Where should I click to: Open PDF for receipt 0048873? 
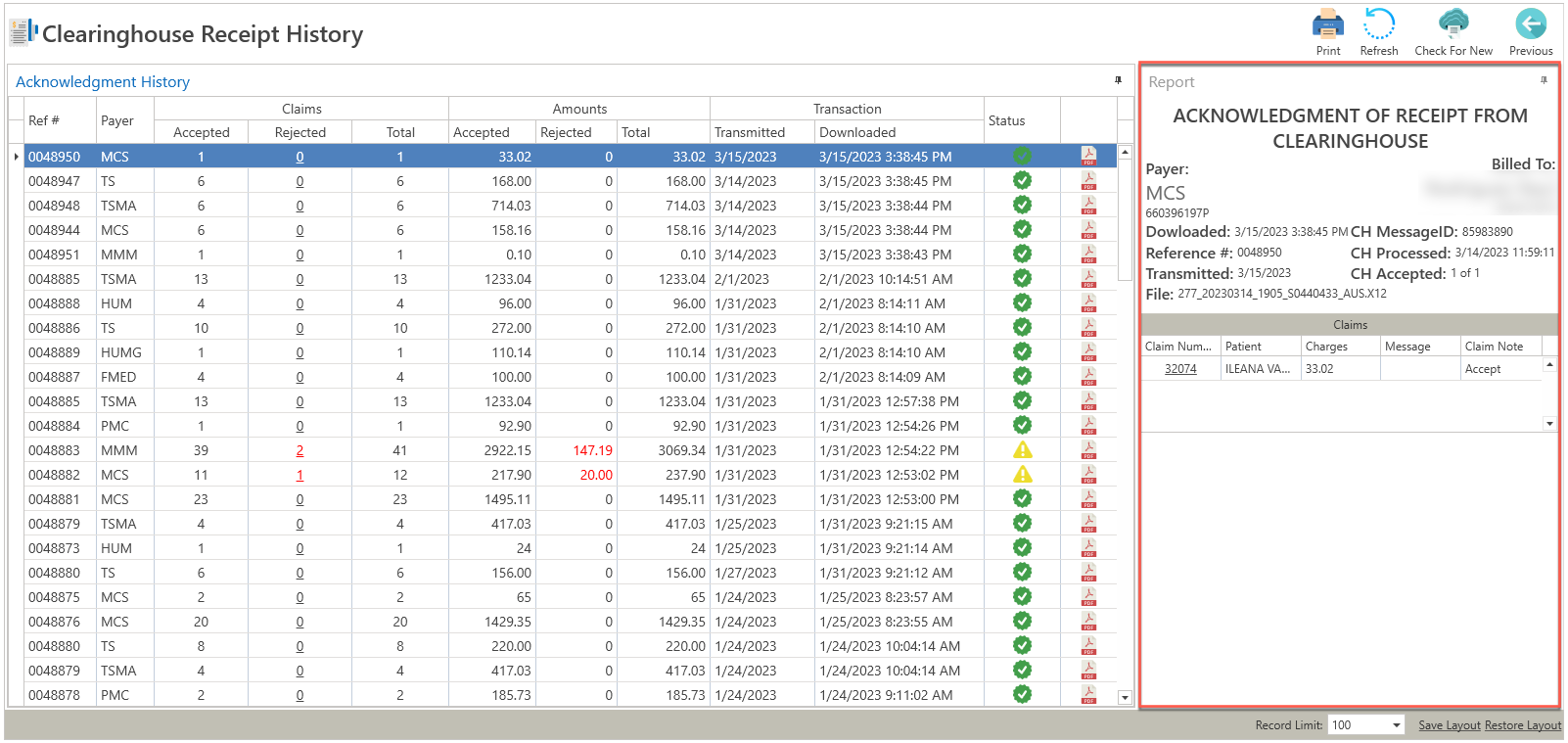(1088, 547)
